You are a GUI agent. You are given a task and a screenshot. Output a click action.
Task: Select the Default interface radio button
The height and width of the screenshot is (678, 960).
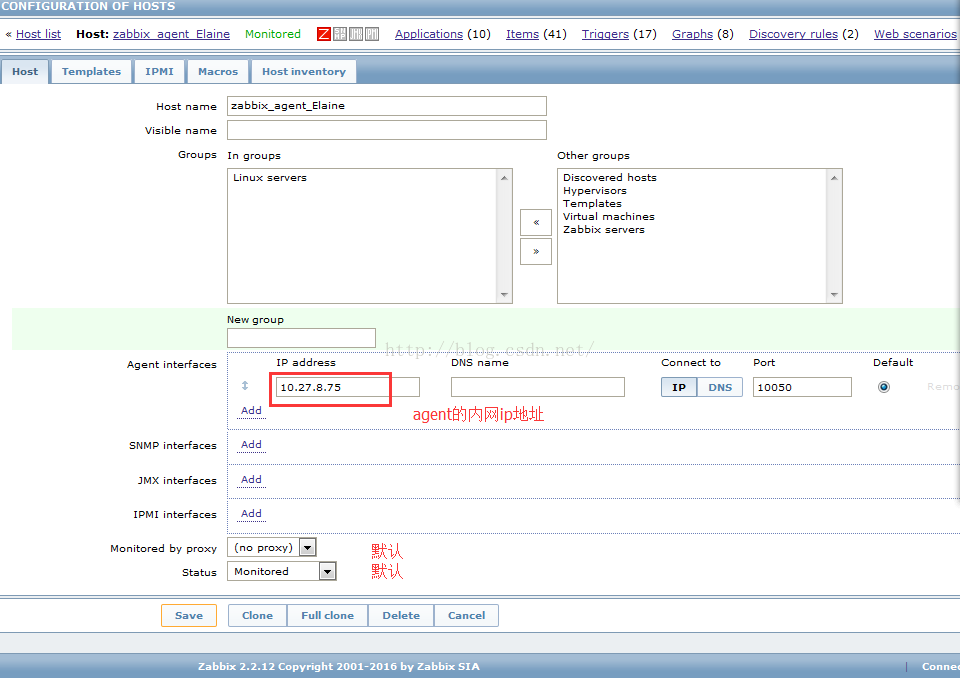(x=883, y=387)
